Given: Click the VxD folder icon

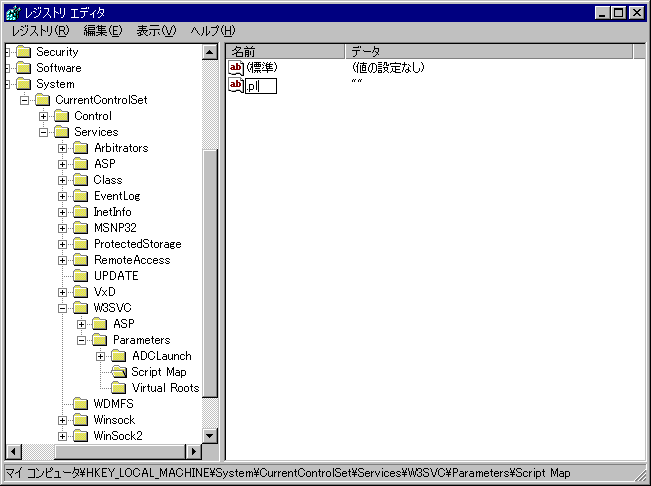Looking at the screenshot, I should tap(81, 292).
